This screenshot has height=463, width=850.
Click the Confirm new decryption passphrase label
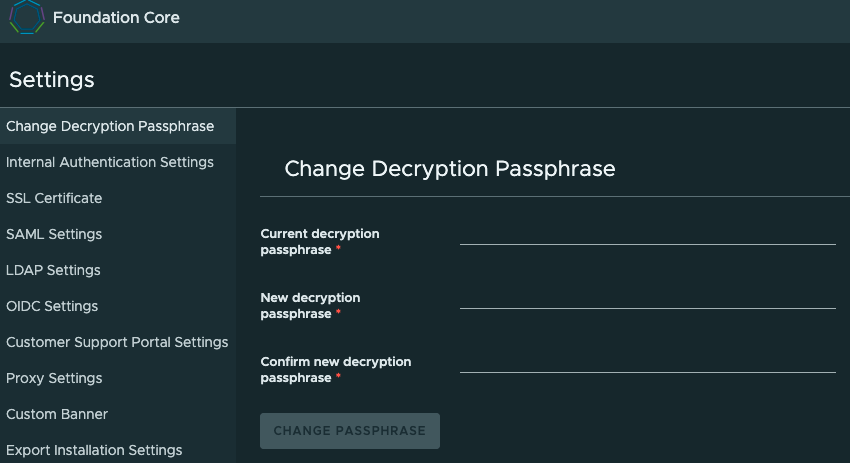point(336,370)
